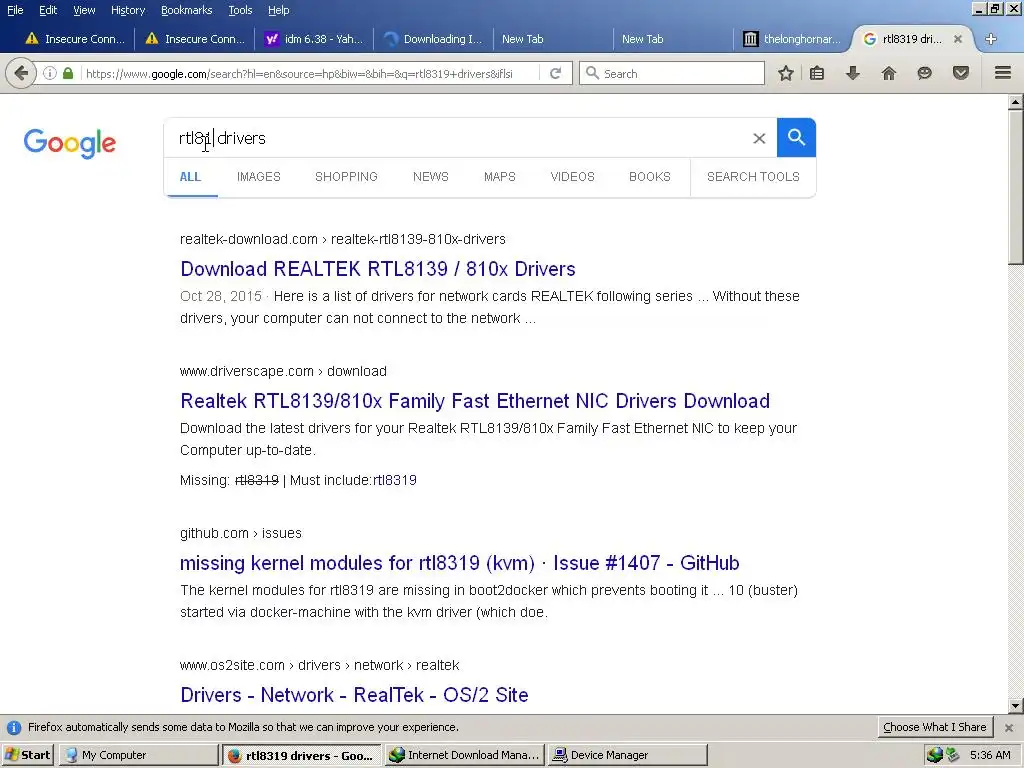
Task: Select the ALL search filter
Action: click(190, 177)
